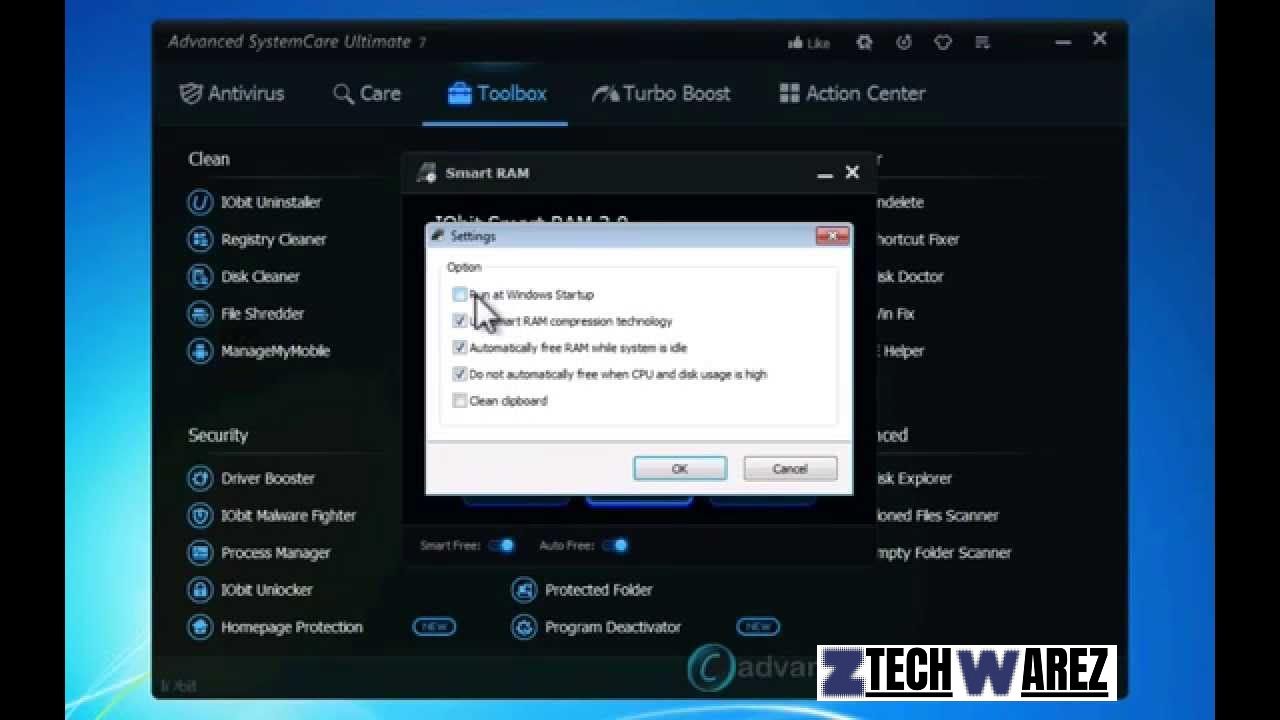Click the Win Fix entry
The width and height of the screenshot is (1280, 720).
pyautogui.click(x=896, y=313)
